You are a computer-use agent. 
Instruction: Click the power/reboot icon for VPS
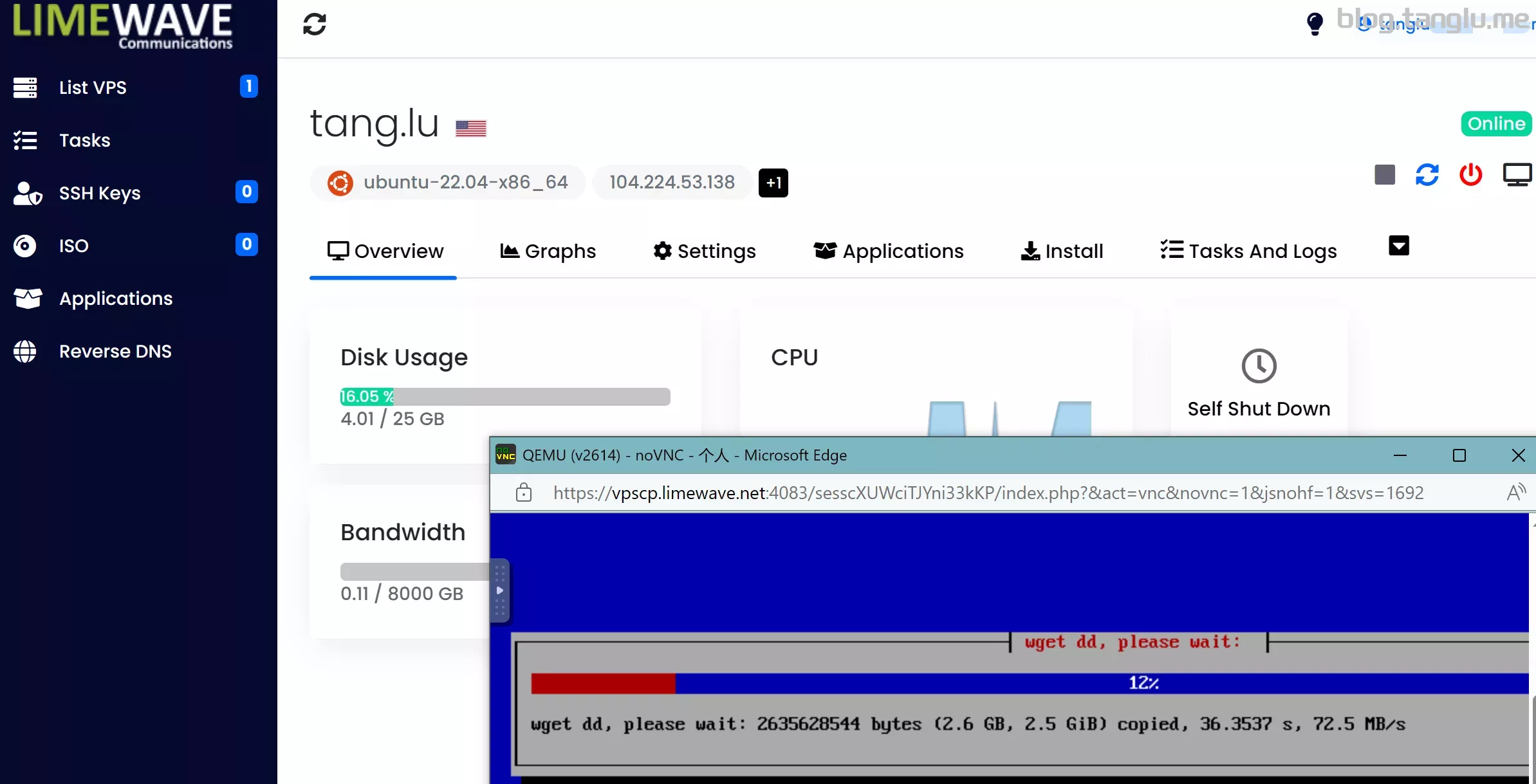pyautogui.click(x=1472, y=175)
